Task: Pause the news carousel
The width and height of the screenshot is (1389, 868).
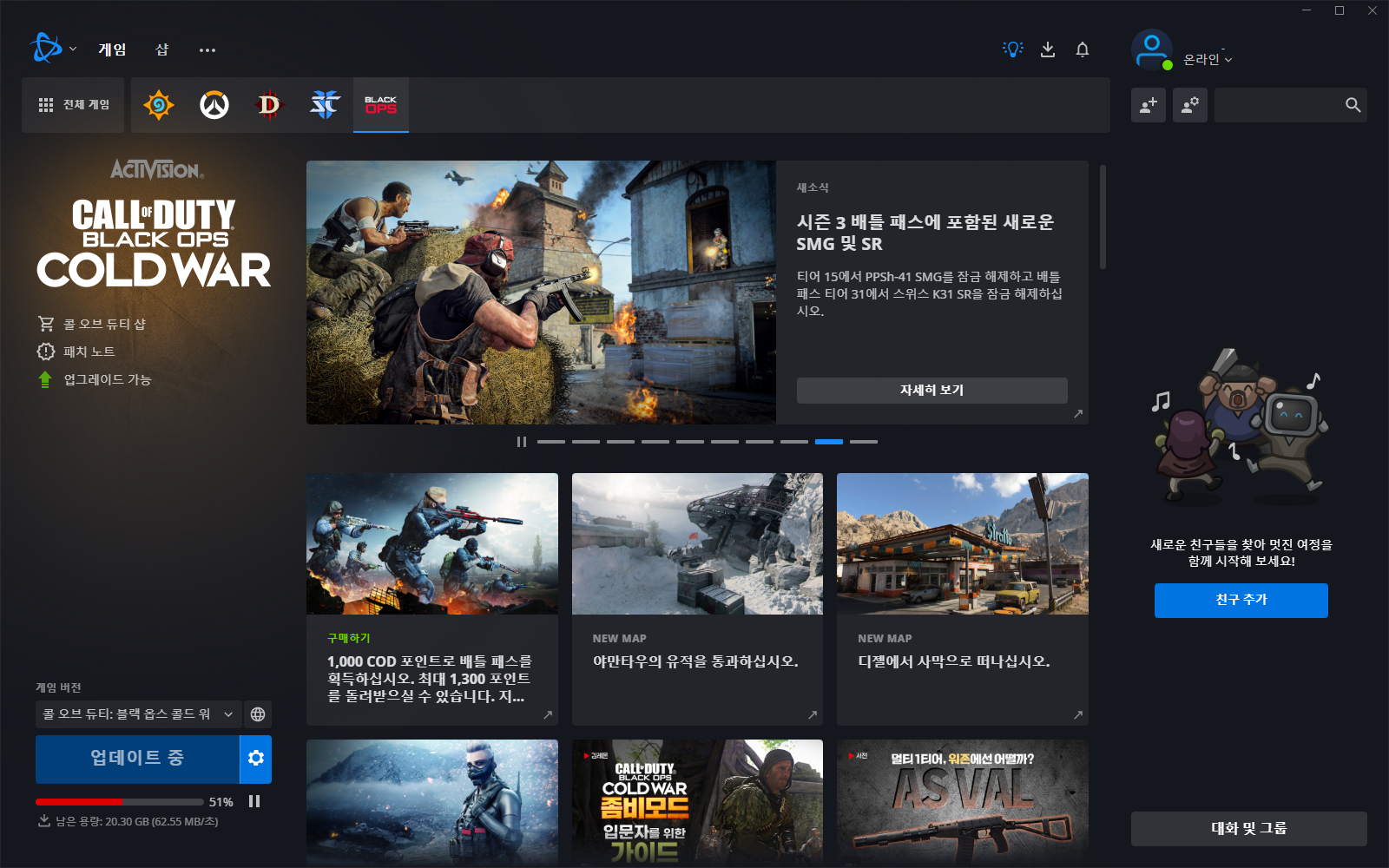Action: [521, 442]
